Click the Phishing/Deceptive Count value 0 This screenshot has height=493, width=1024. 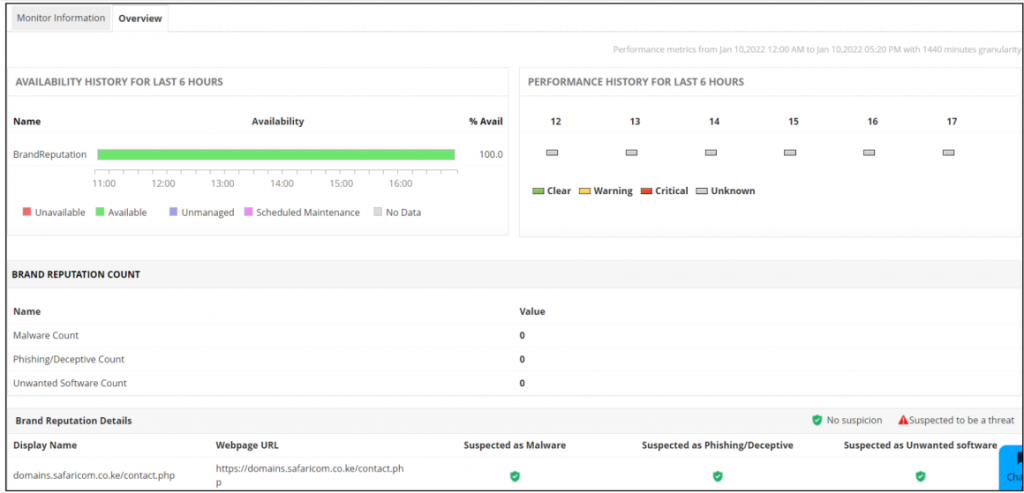click(x=522, y=359)
